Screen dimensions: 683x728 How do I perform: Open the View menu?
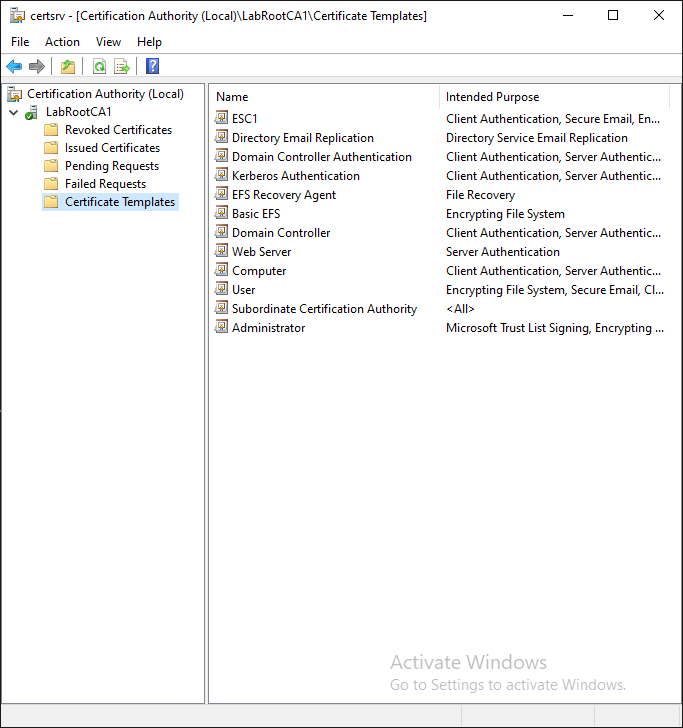(108, 42)
